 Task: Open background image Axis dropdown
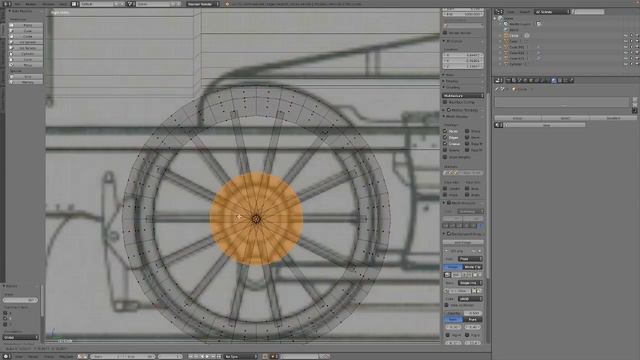click(x=470, y=259)
